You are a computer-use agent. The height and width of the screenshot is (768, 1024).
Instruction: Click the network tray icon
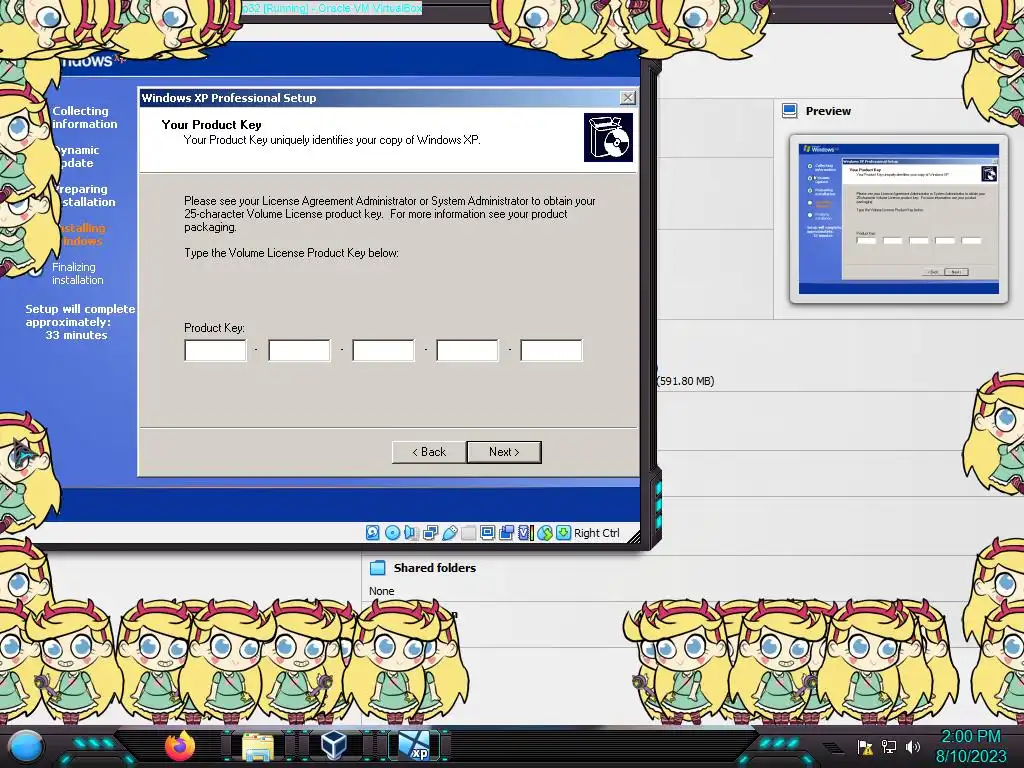click(888, 746)
